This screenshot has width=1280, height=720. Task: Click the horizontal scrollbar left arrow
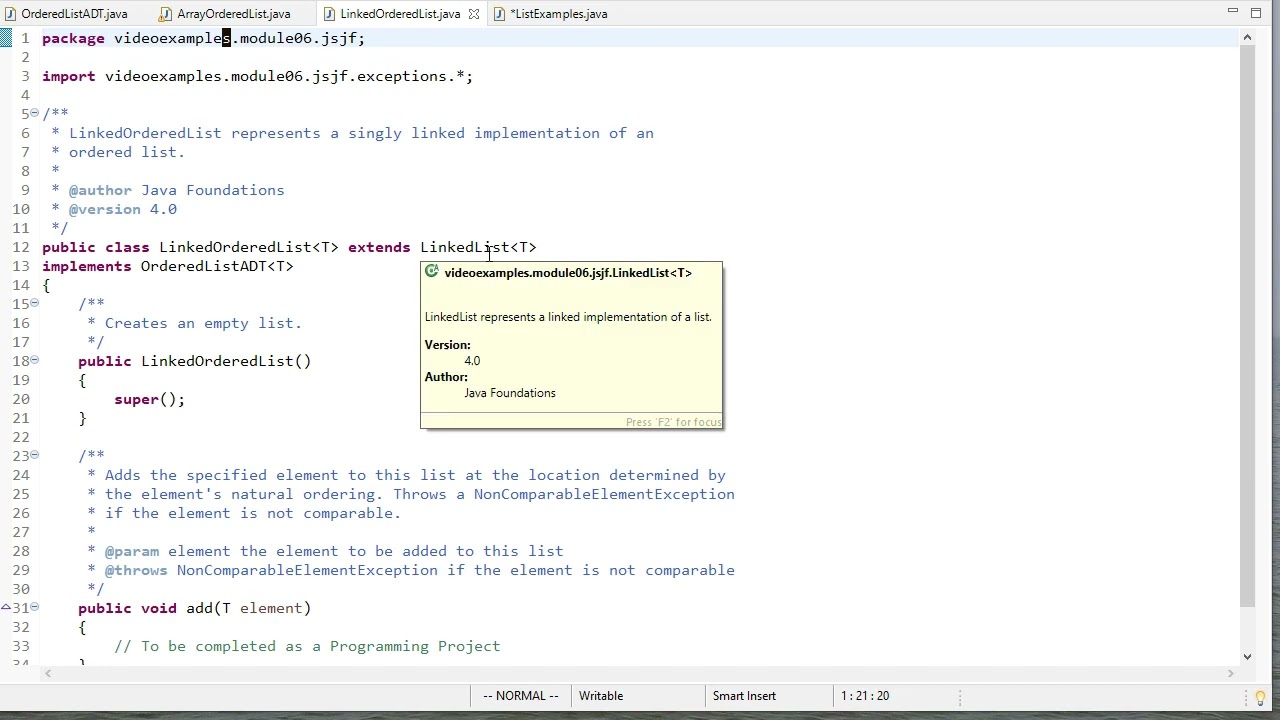click(47, 674)
